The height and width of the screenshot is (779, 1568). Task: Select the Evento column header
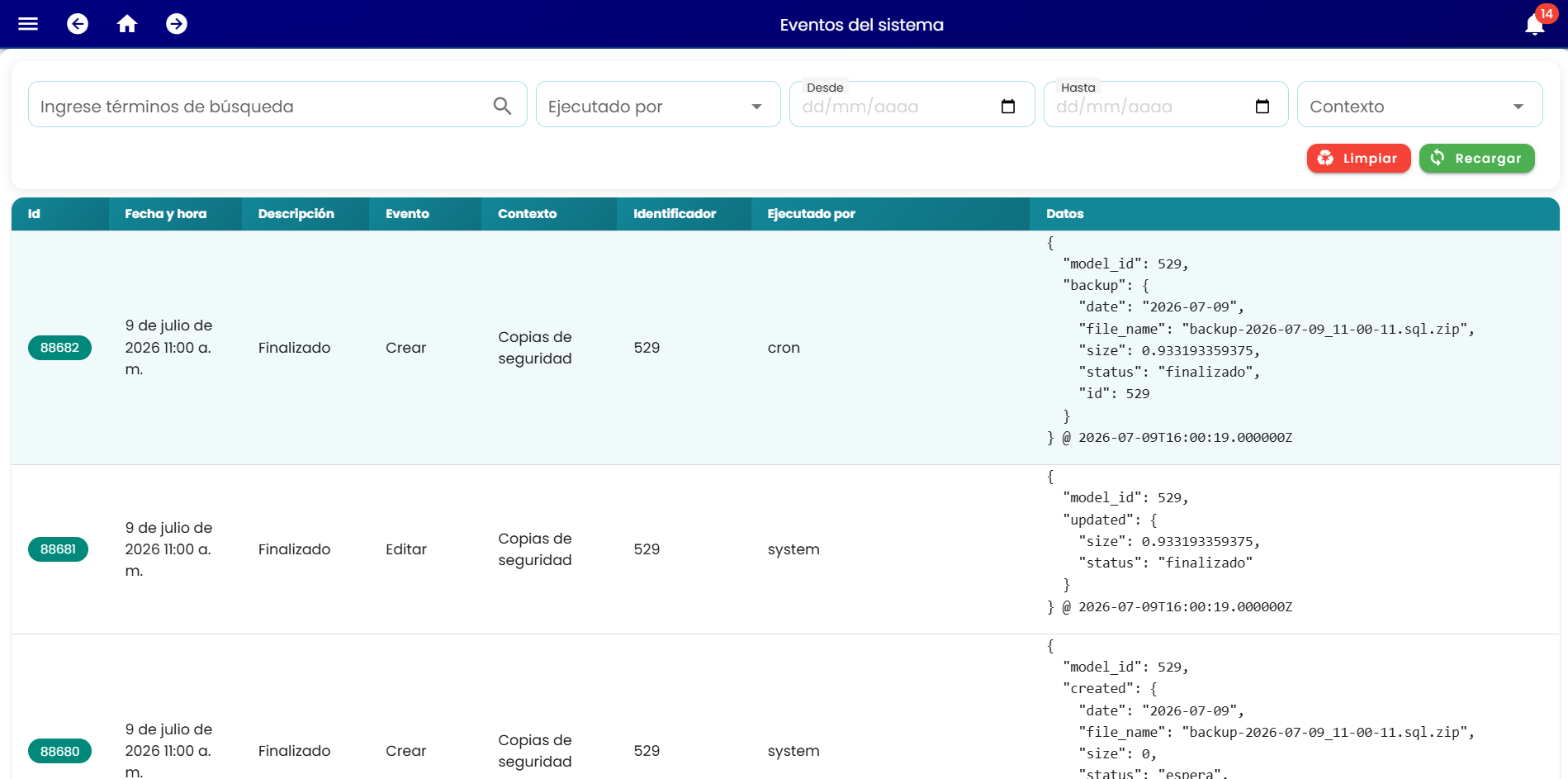pos(407,214)
